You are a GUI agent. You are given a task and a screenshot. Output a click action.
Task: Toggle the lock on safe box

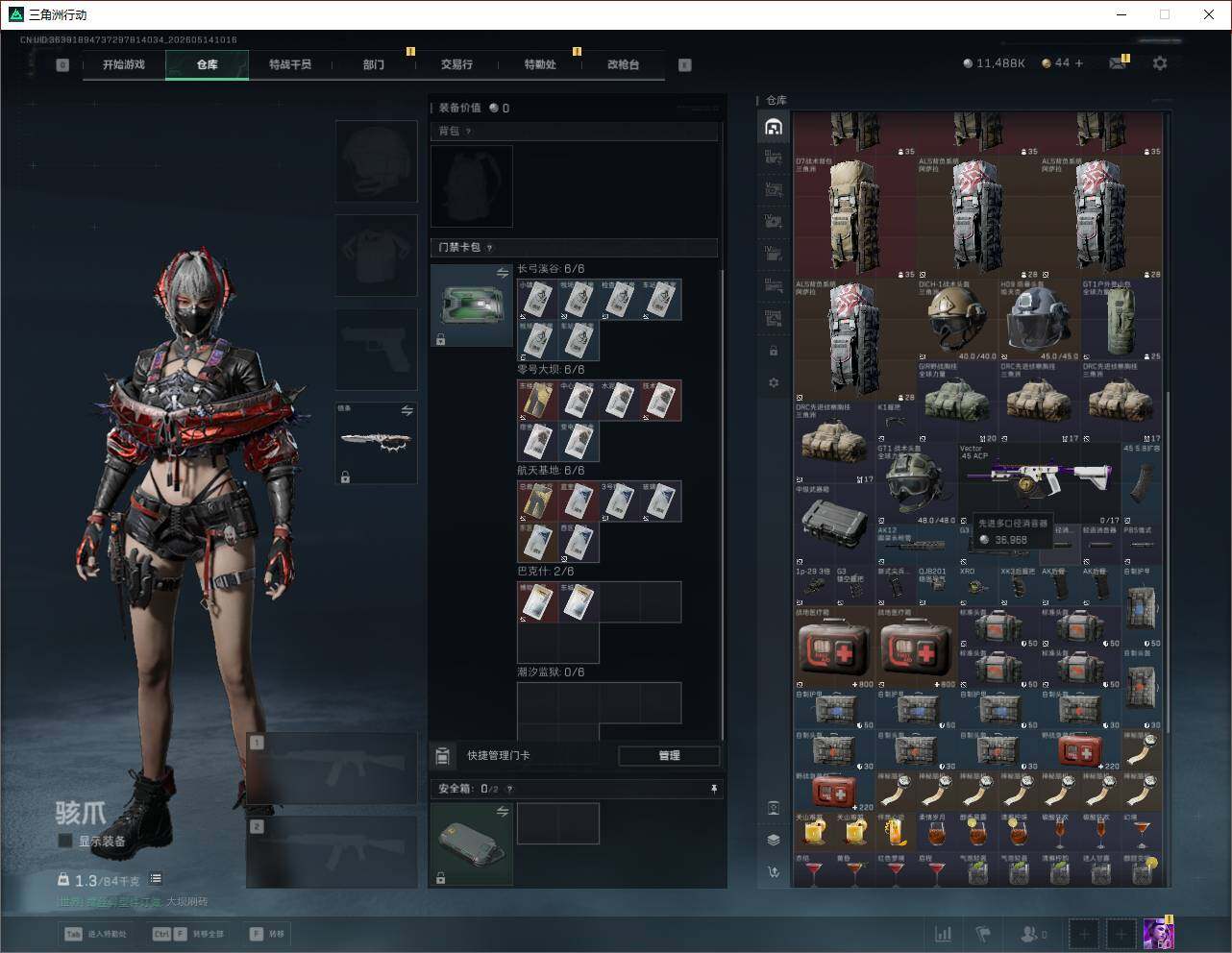click(440, 878)
